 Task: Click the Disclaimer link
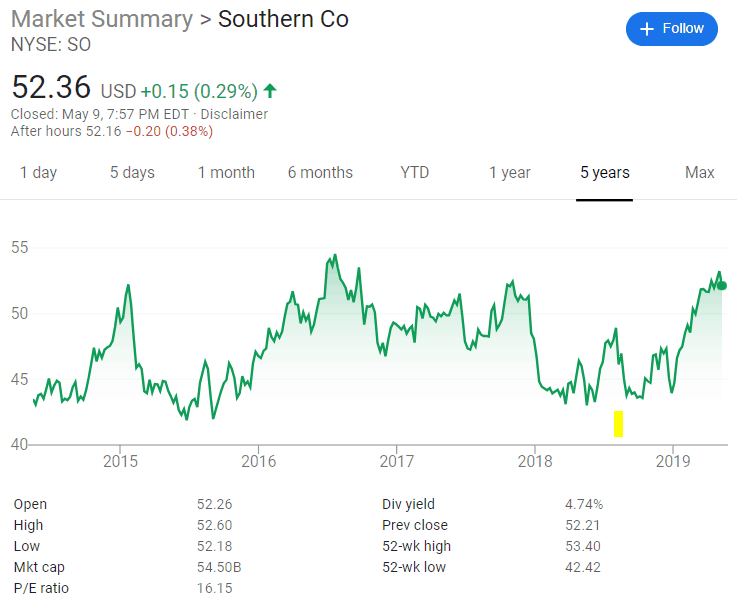[x=234, y=114]
